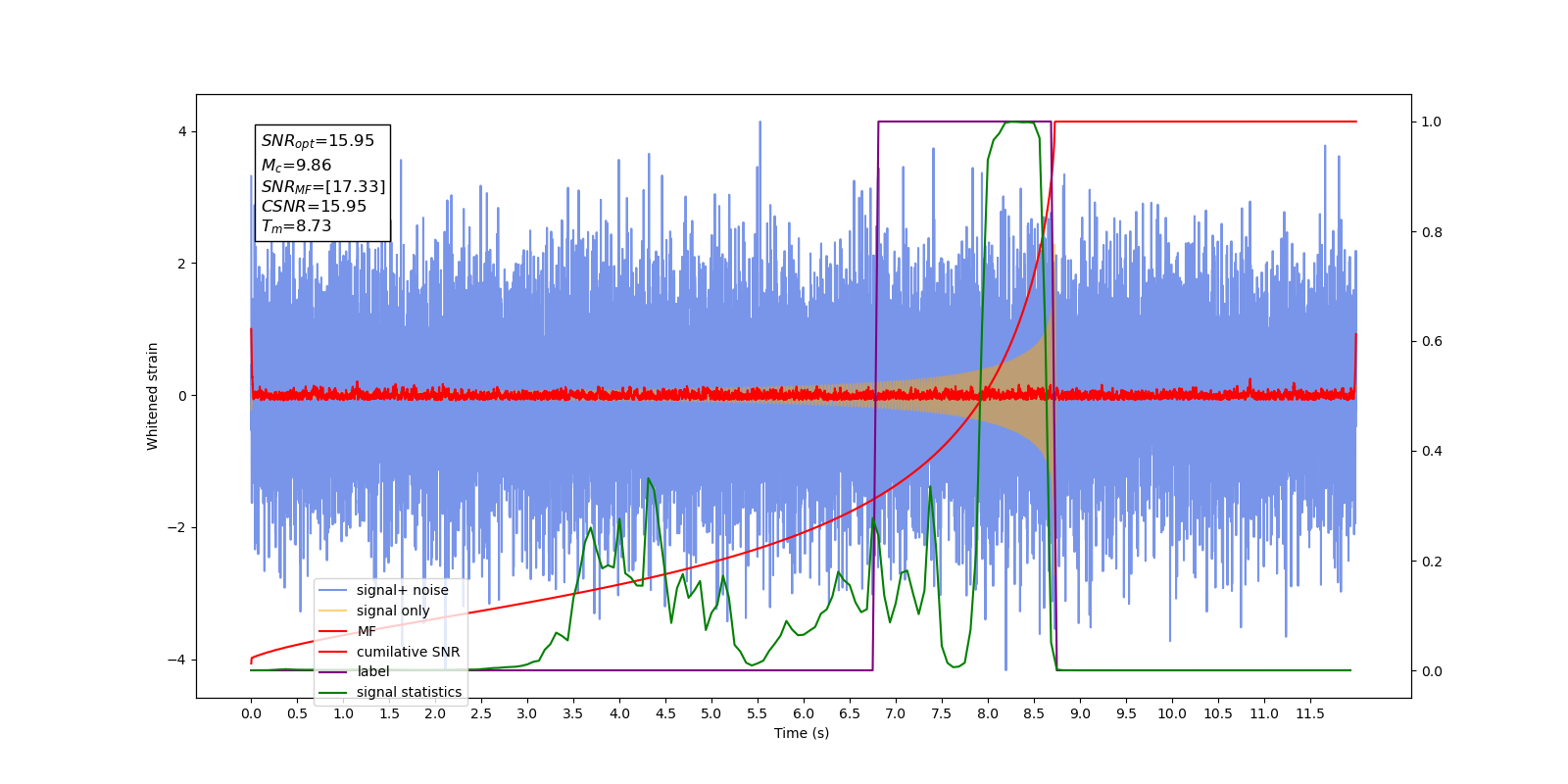The height and width of the screenshot is (784, 1568).
Task: Click the SNRMF=[17.33] annotation text
Action: 323,186
